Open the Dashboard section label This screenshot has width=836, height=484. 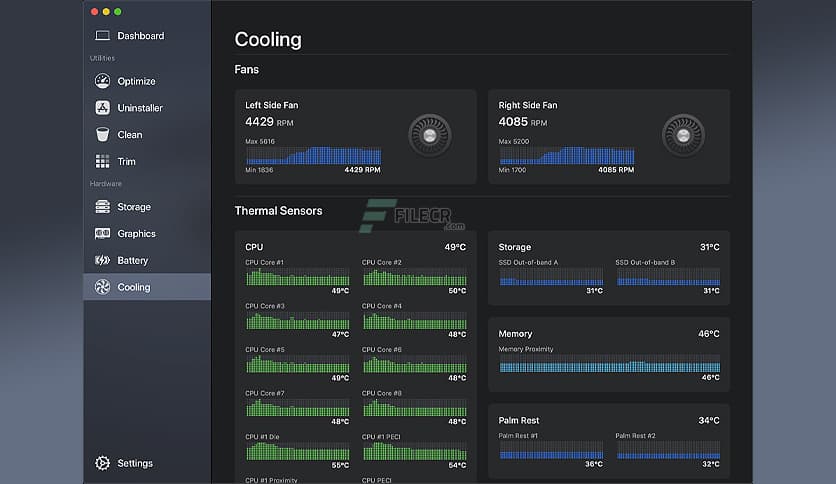[x=141, y=36]
